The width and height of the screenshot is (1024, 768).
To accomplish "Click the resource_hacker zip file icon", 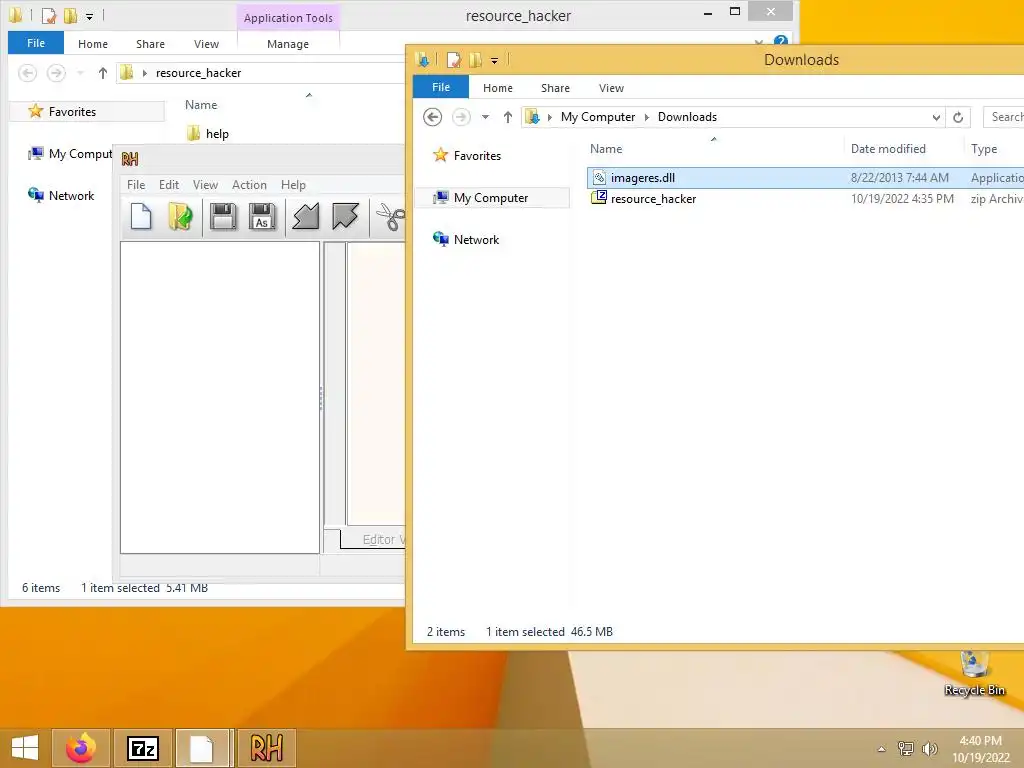I will pyautogui.click(x=599, y=198).
